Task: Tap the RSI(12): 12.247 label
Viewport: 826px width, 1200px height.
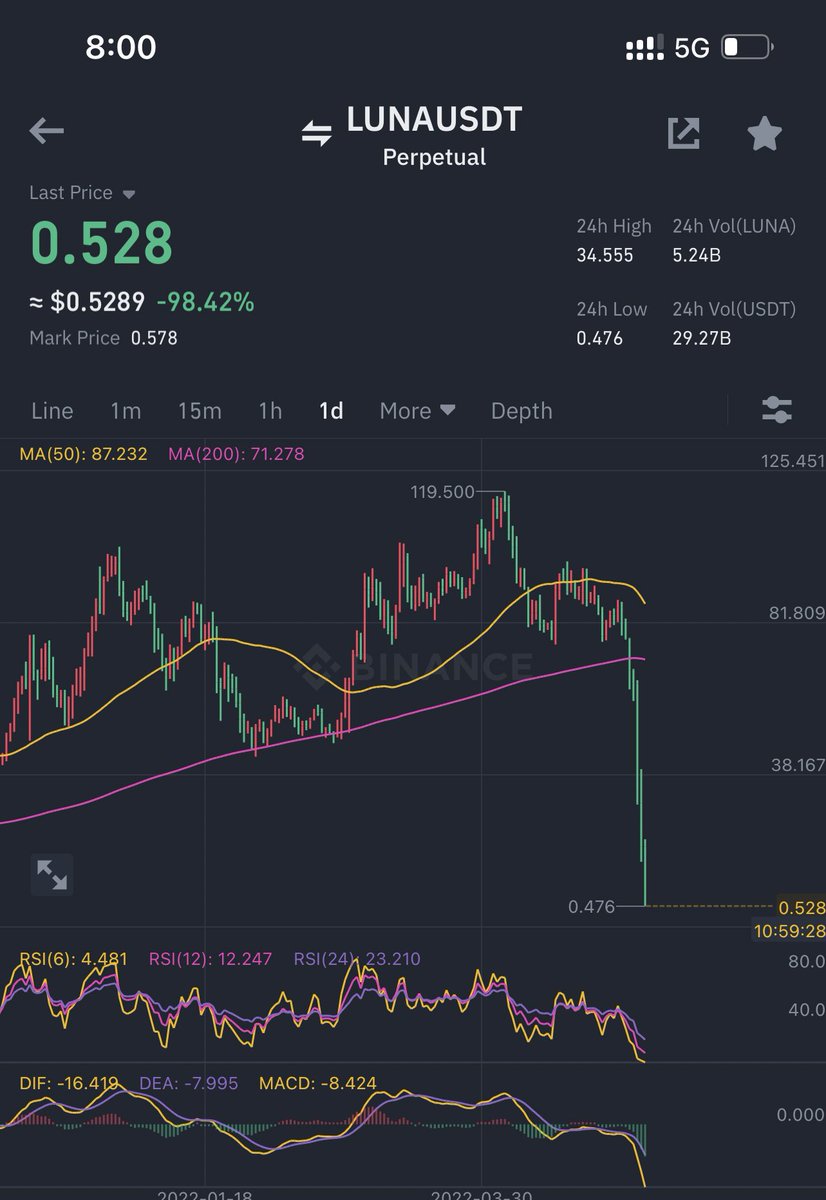Action: (x=210, y=959)
